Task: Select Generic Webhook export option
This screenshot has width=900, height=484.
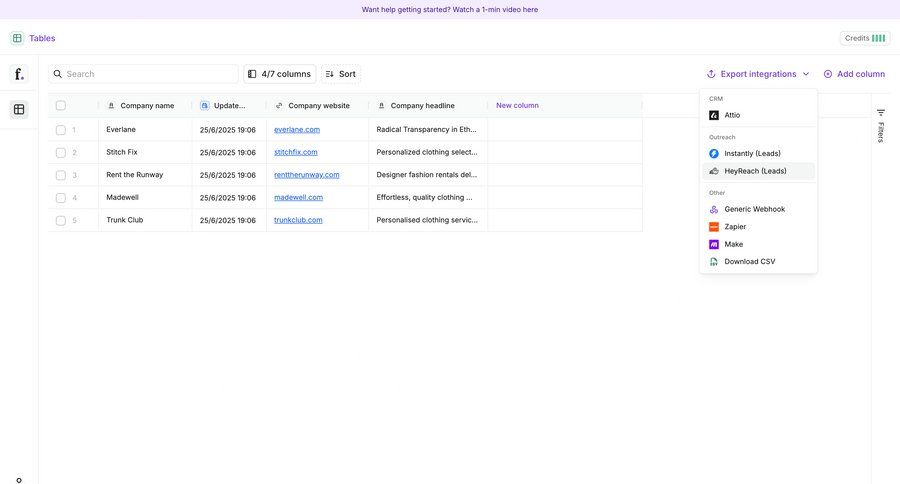Action: [x=758, y=210]
